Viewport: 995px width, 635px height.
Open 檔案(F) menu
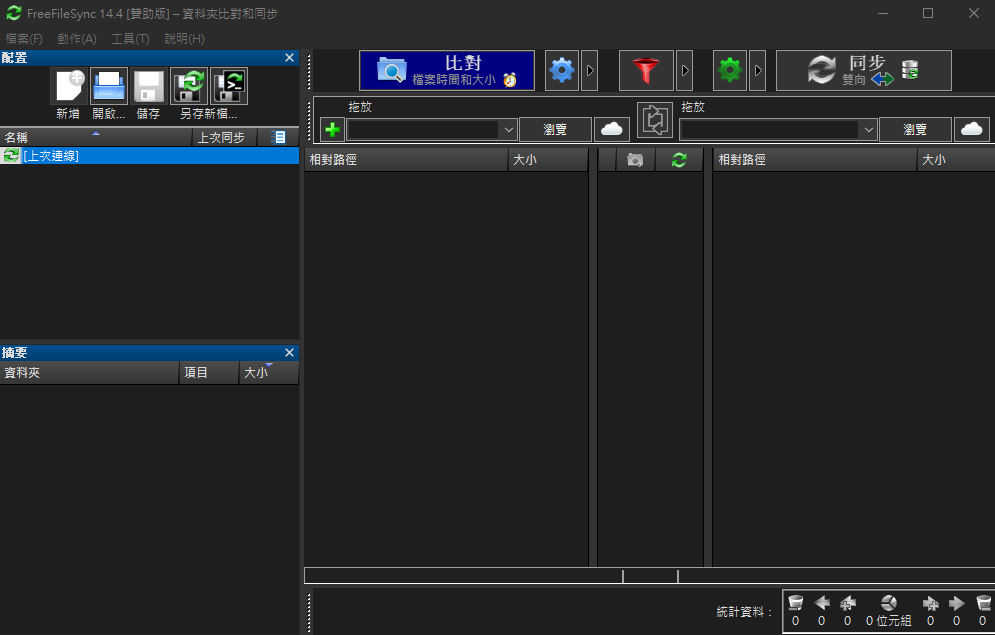pos(24,39)
